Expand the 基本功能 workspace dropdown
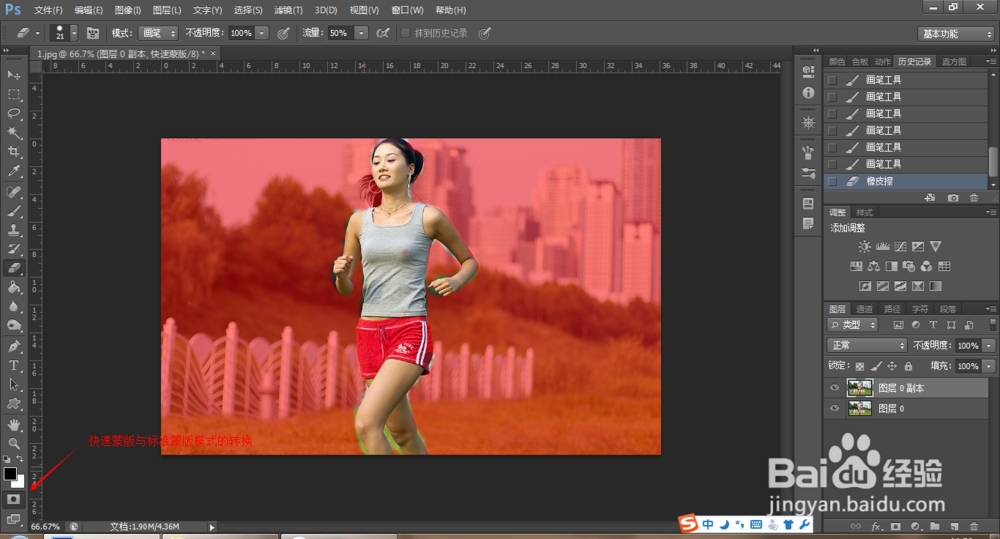Viewport: 1000px width, 539px height. 954,33
